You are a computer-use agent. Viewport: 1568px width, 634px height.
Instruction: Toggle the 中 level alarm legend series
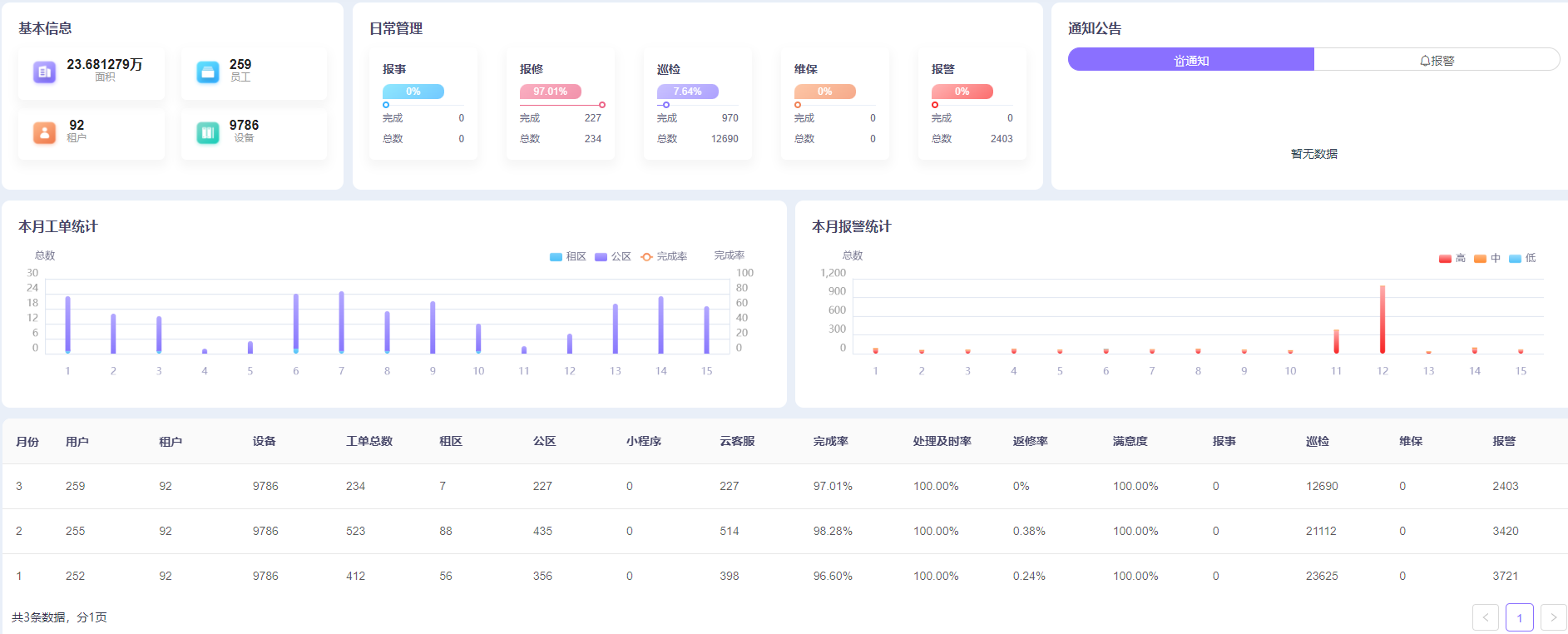1487,259
